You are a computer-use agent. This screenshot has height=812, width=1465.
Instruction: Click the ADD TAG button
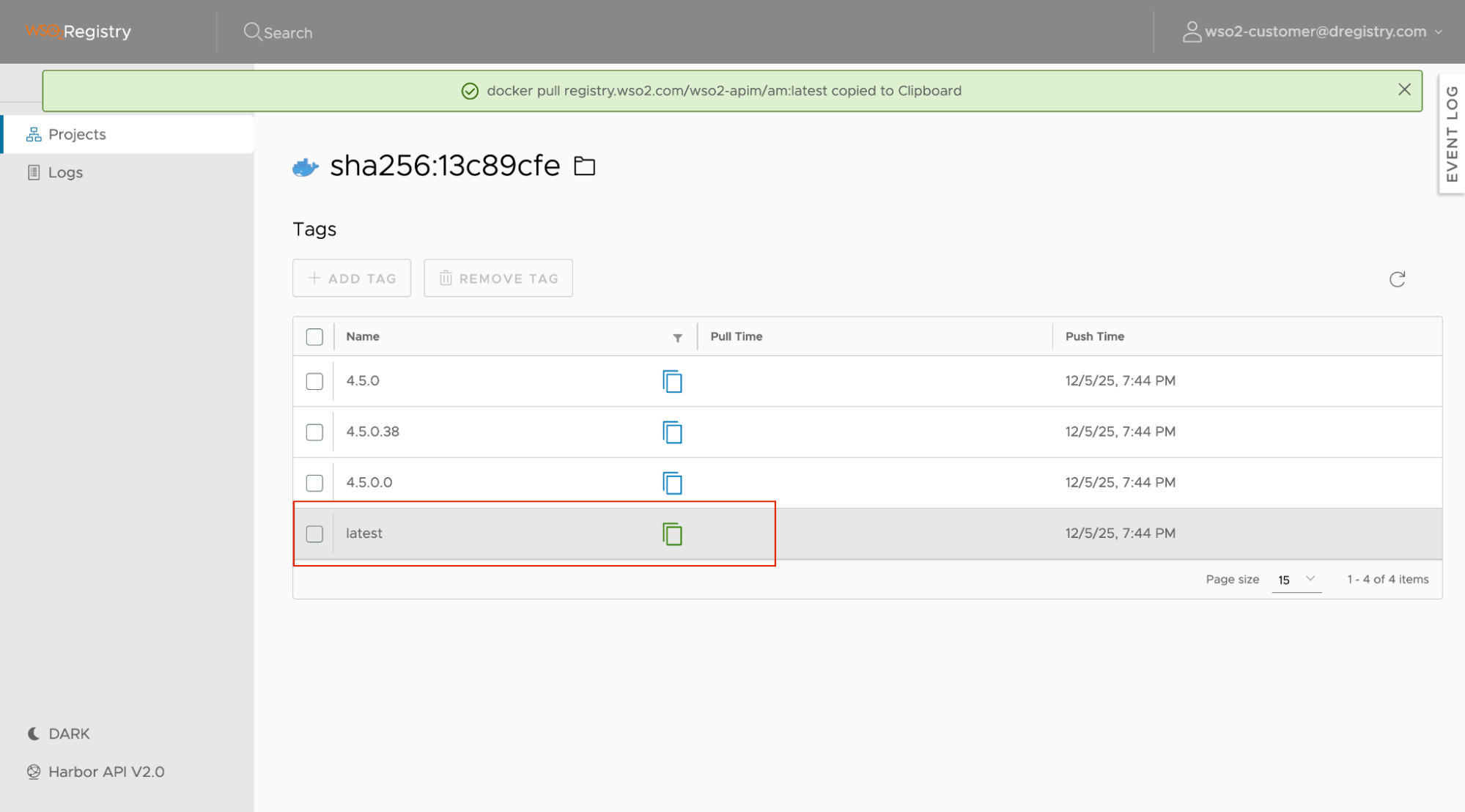tap(352, 278)
